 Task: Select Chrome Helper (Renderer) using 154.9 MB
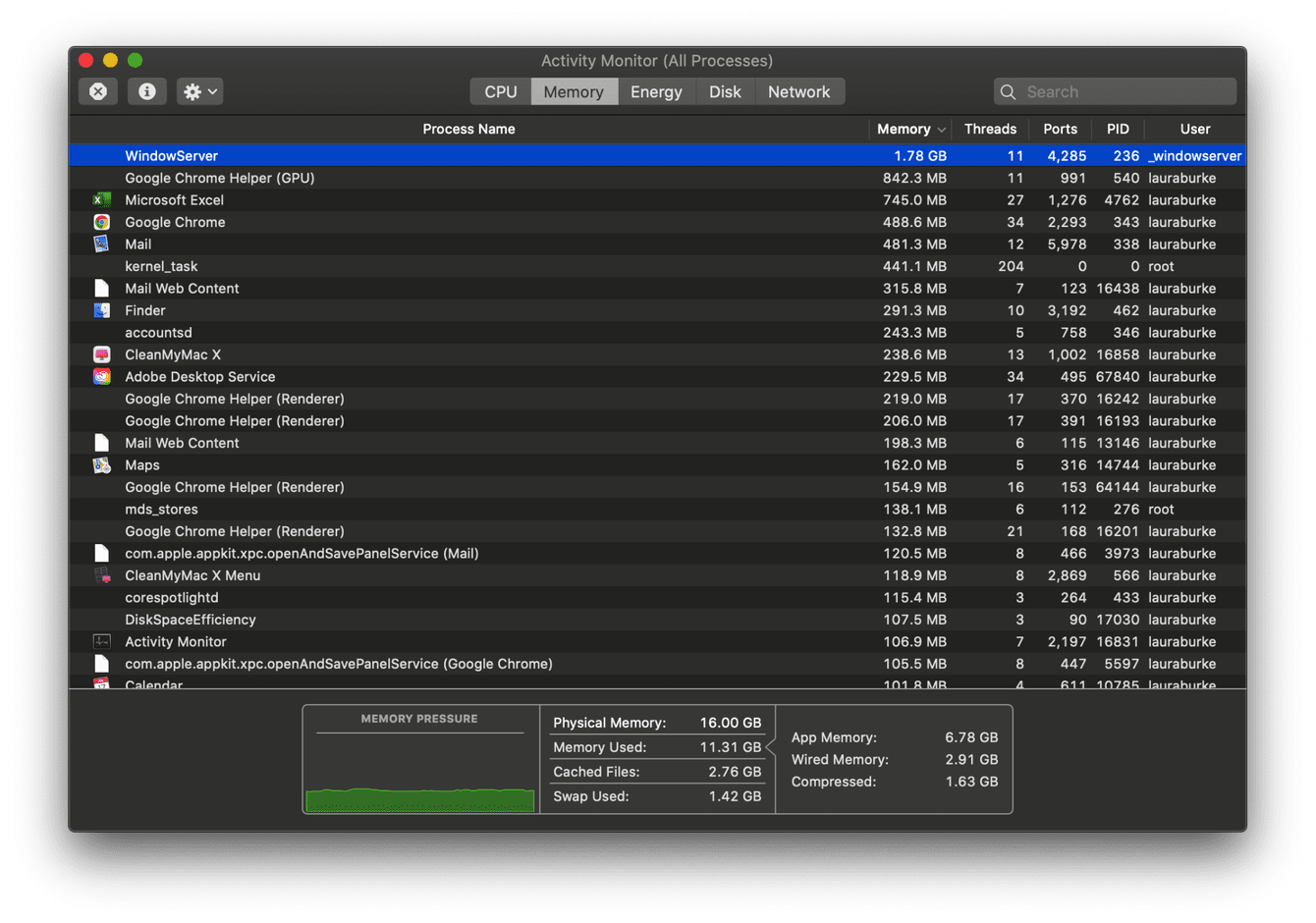tap(657, 487)
